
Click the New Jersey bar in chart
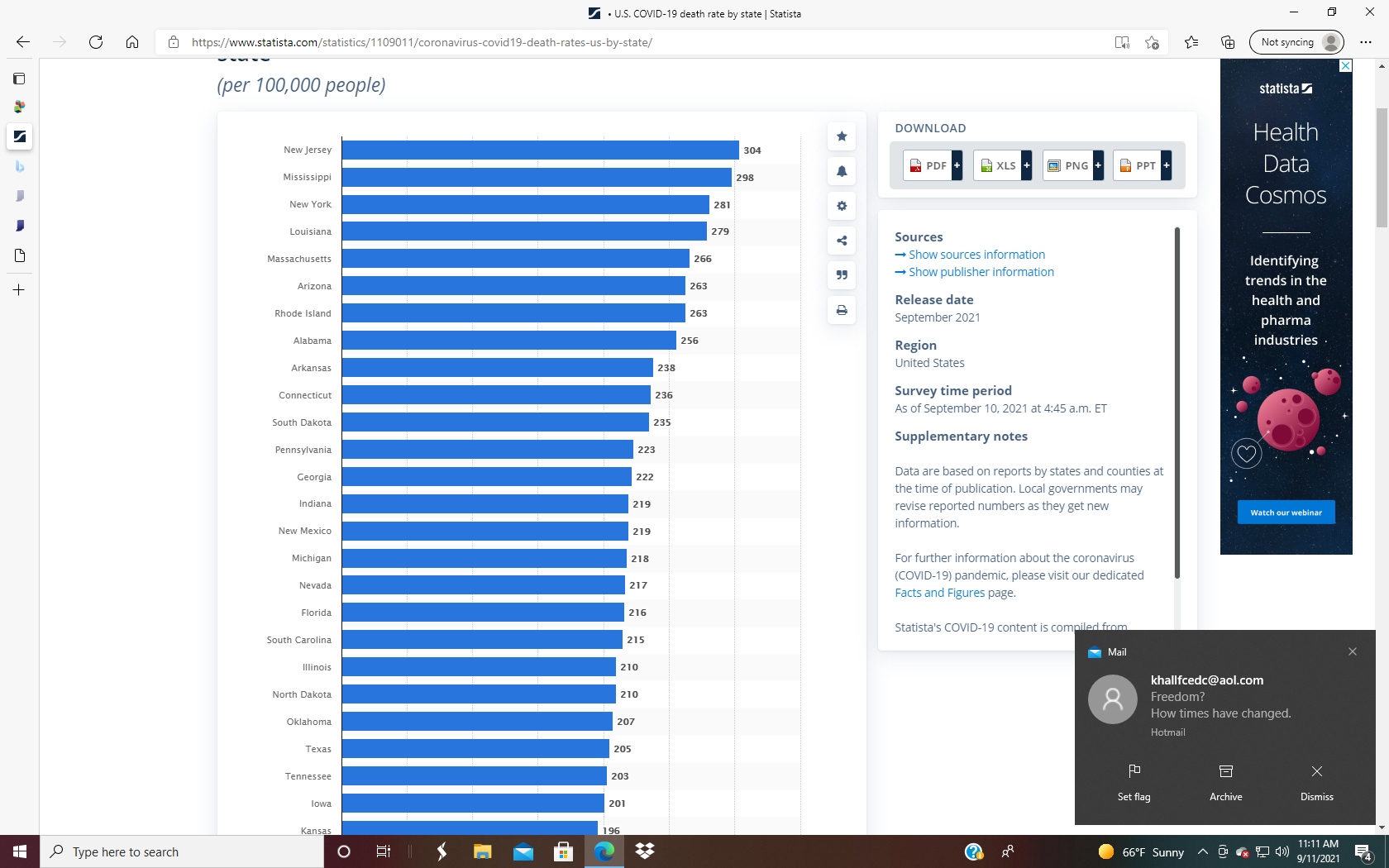540,150
